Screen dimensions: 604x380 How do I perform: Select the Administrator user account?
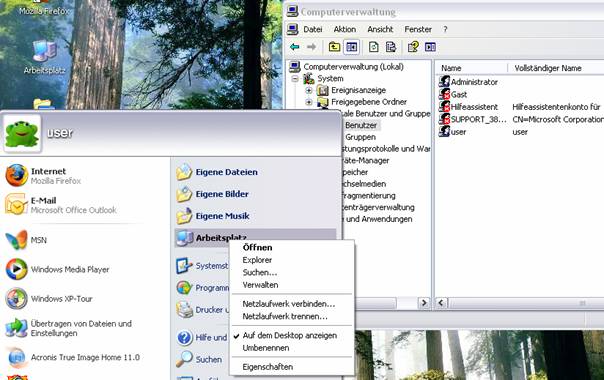coord(468,82)
